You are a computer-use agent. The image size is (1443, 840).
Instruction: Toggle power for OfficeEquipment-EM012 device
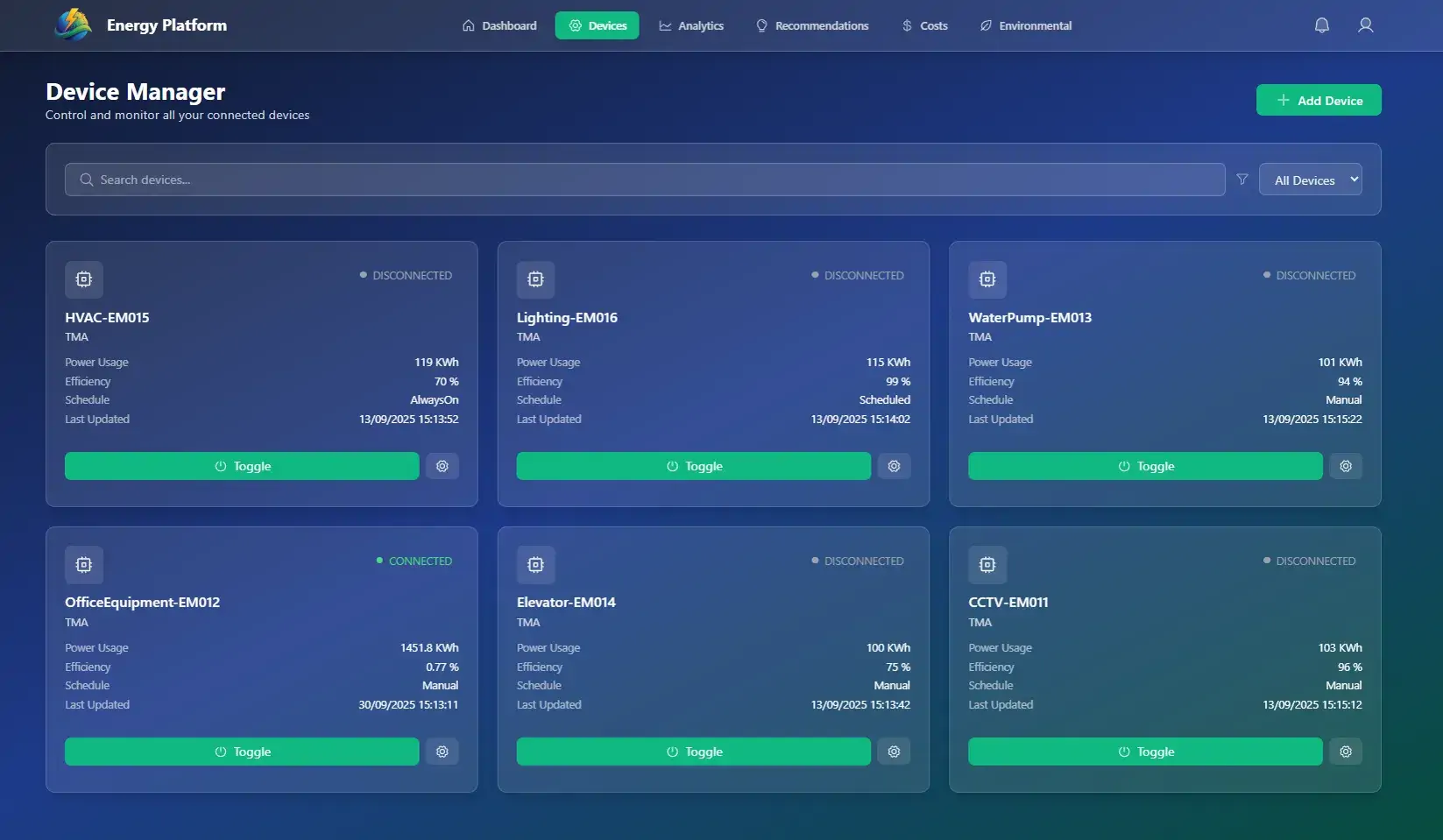(x=242, y=752)
